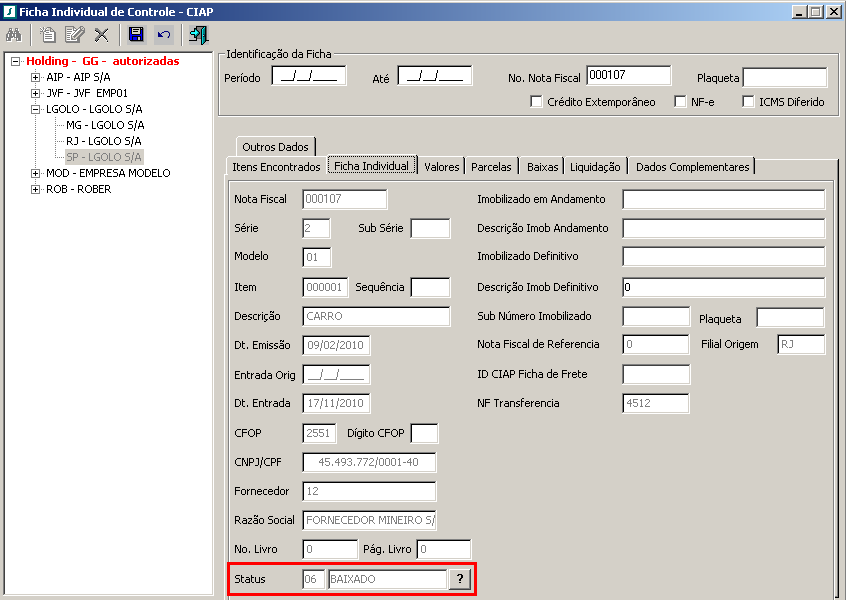Select RJ - LGOLO S/A in tree
The width and height of the screenshot is (846, 600).
104,141
